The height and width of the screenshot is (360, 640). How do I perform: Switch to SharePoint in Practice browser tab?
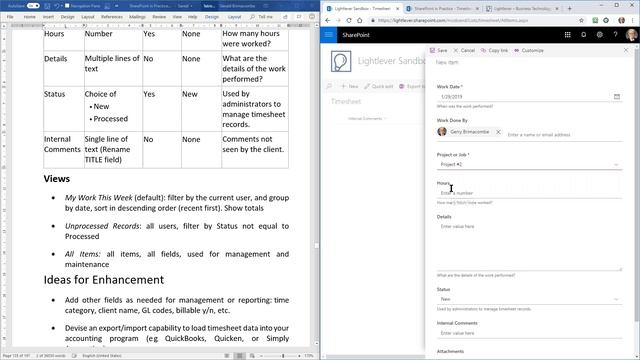443,9
